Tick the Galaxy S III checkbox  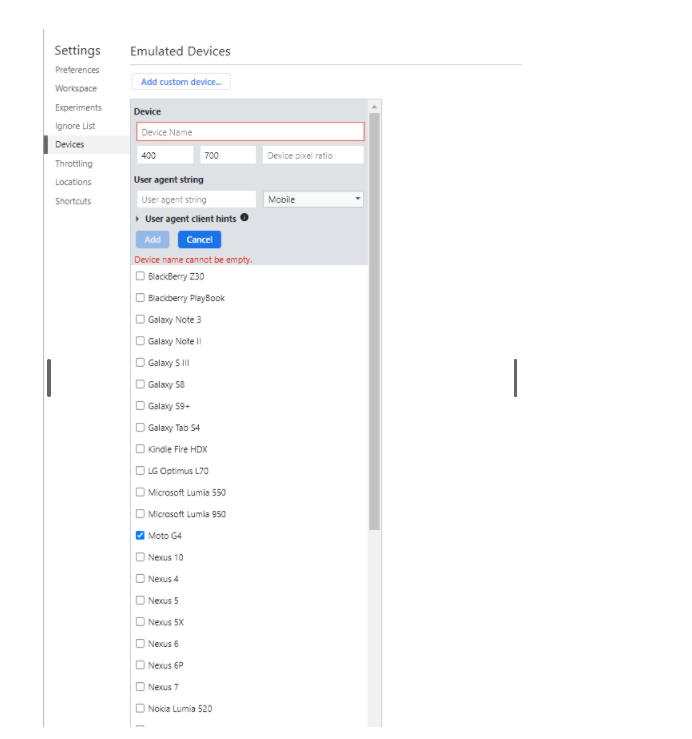pyautogui.click(x=140, y=362)
